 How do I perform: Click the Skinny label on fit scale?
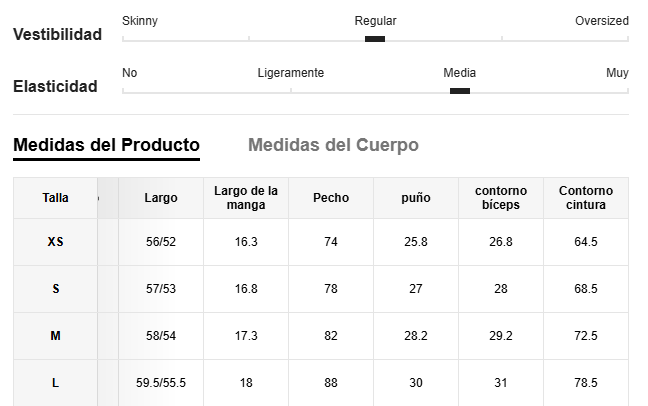(x=140, y=21)
